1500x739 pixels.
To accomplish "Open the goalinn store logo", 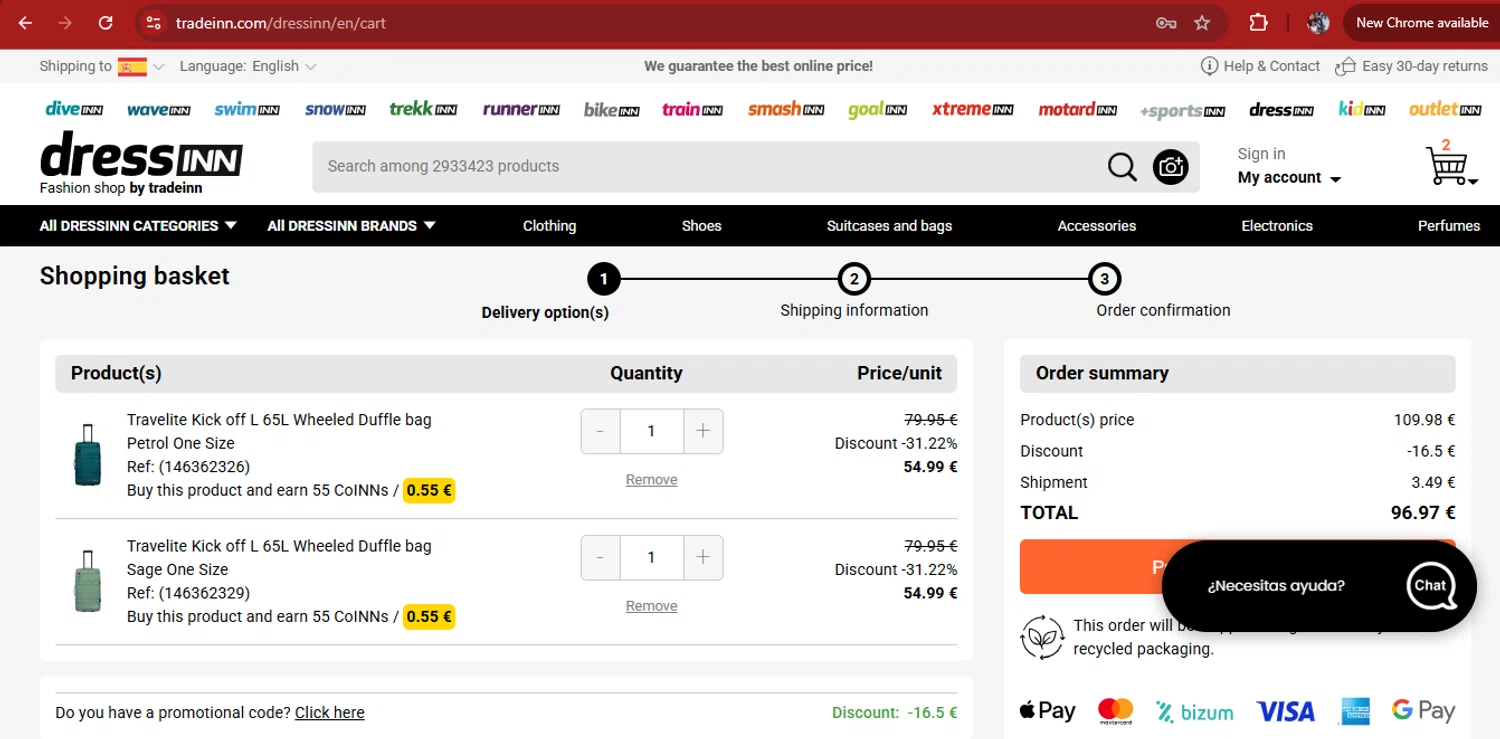I will click(x=877, y=110).
